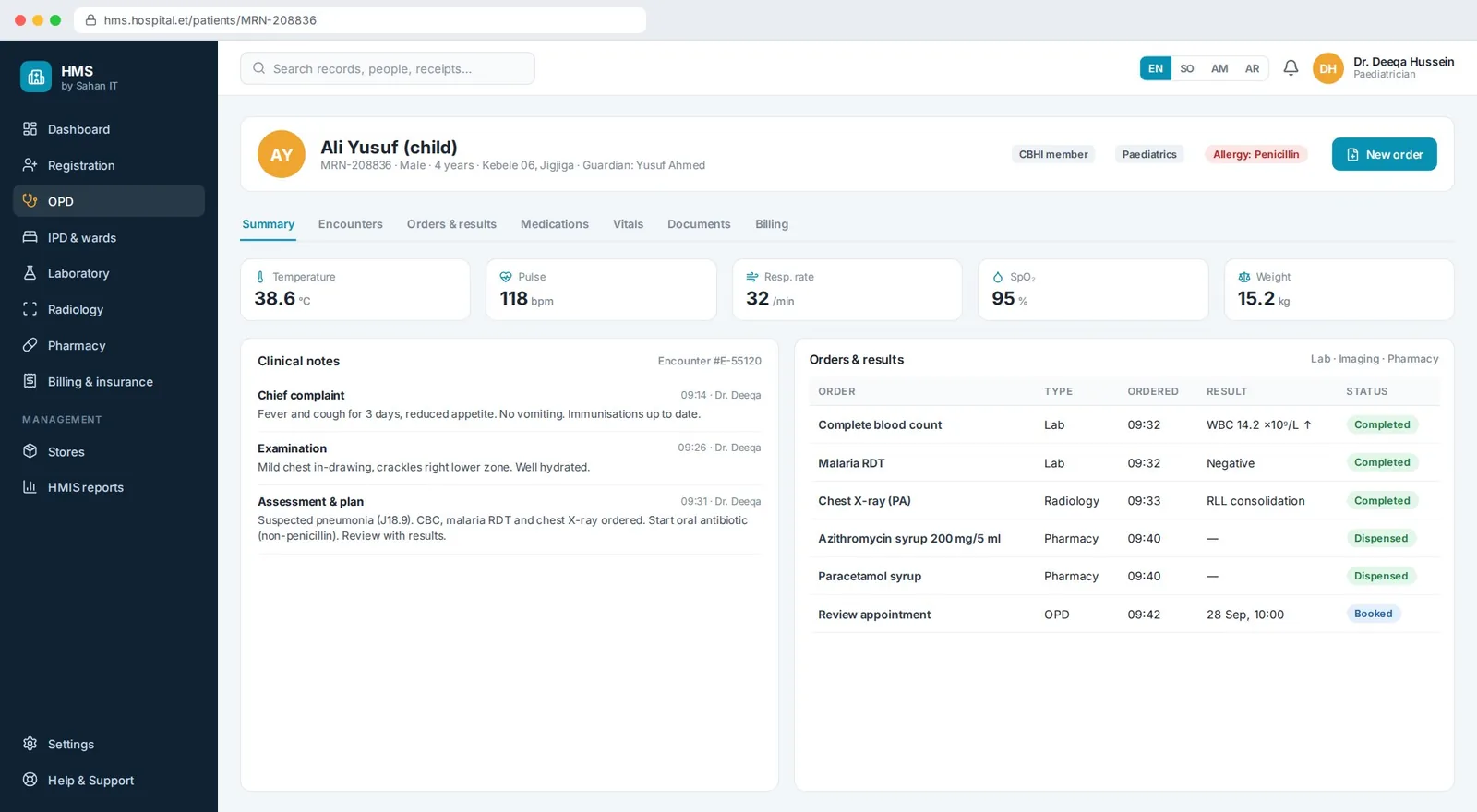Click the Pharmacy pill icon
The image size is (1477, 812).
pyautogui.click(x=30, y=345)
